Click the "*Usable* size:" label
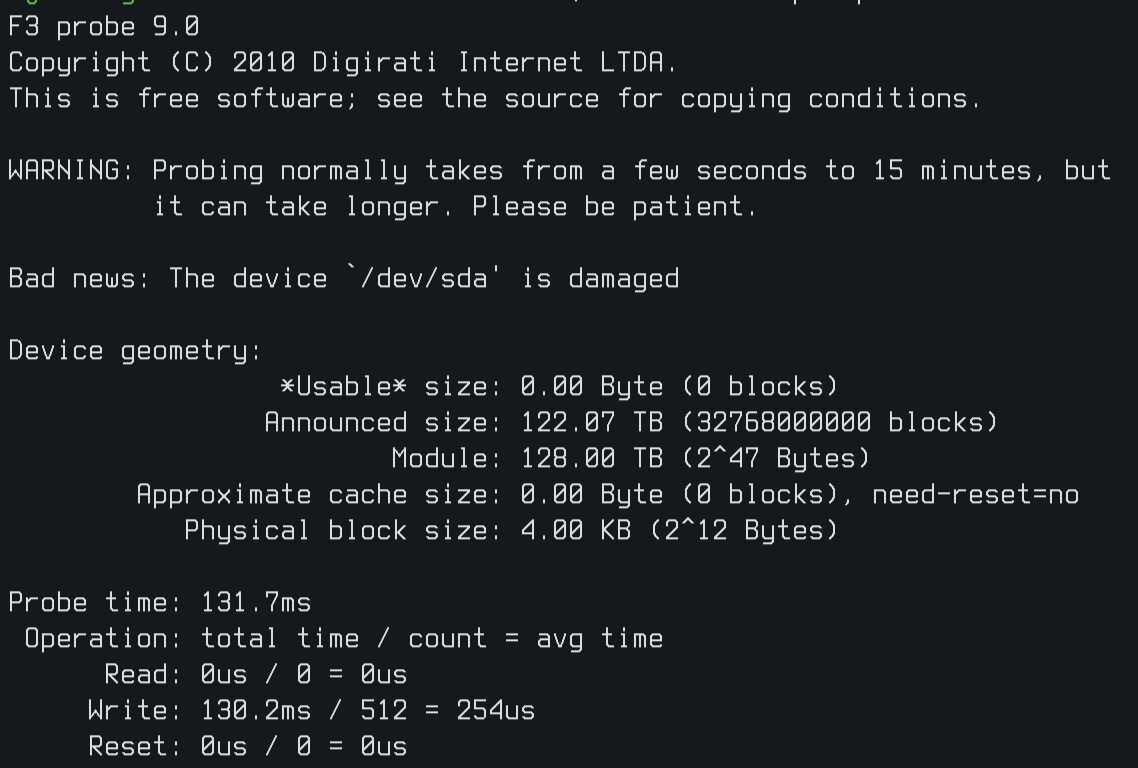Viewport: 1138px width, 768px height. coord(391,387)
